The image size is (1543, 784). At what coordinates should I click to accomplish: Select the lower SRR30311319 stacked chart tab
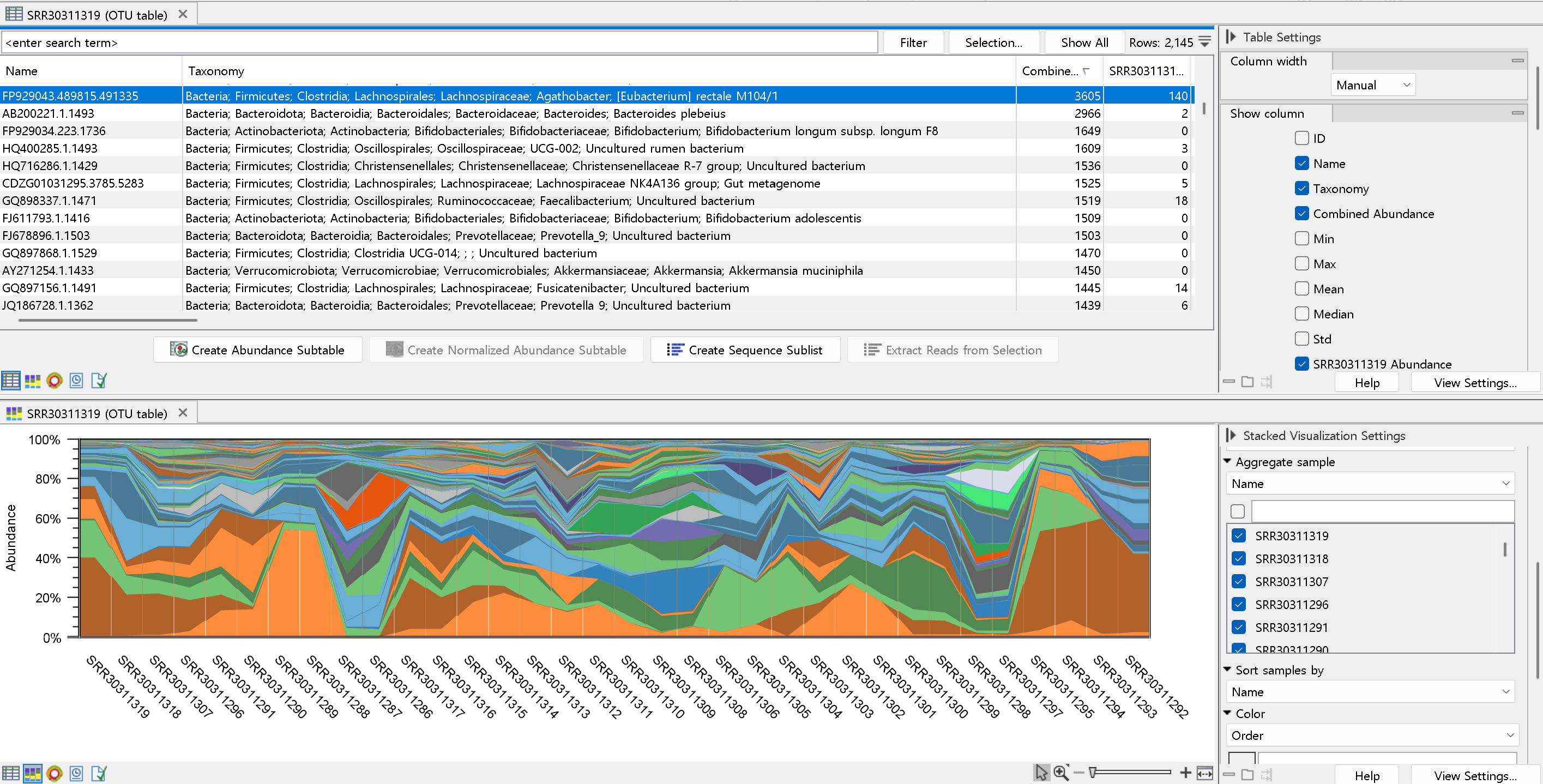[96, 413]
